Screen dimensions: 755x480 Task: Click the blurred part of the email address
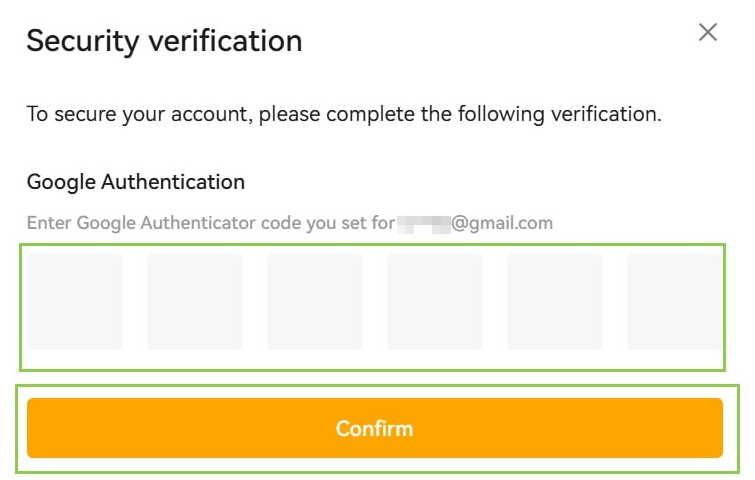(423, 222)
